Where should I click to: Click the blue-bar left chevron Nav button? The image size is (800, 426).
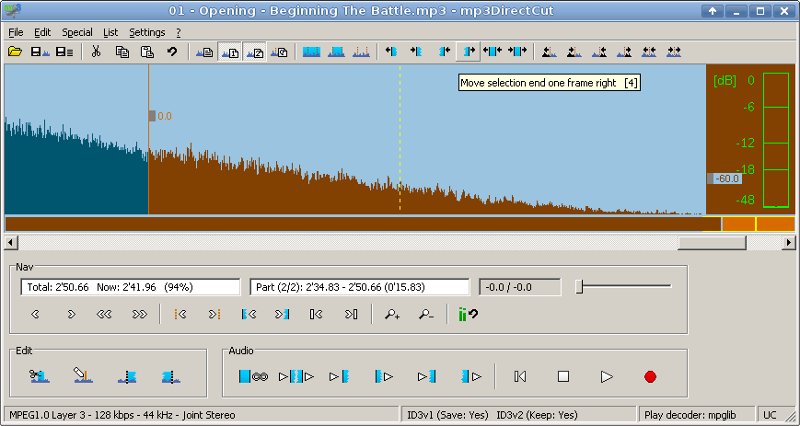pos(248,314)
